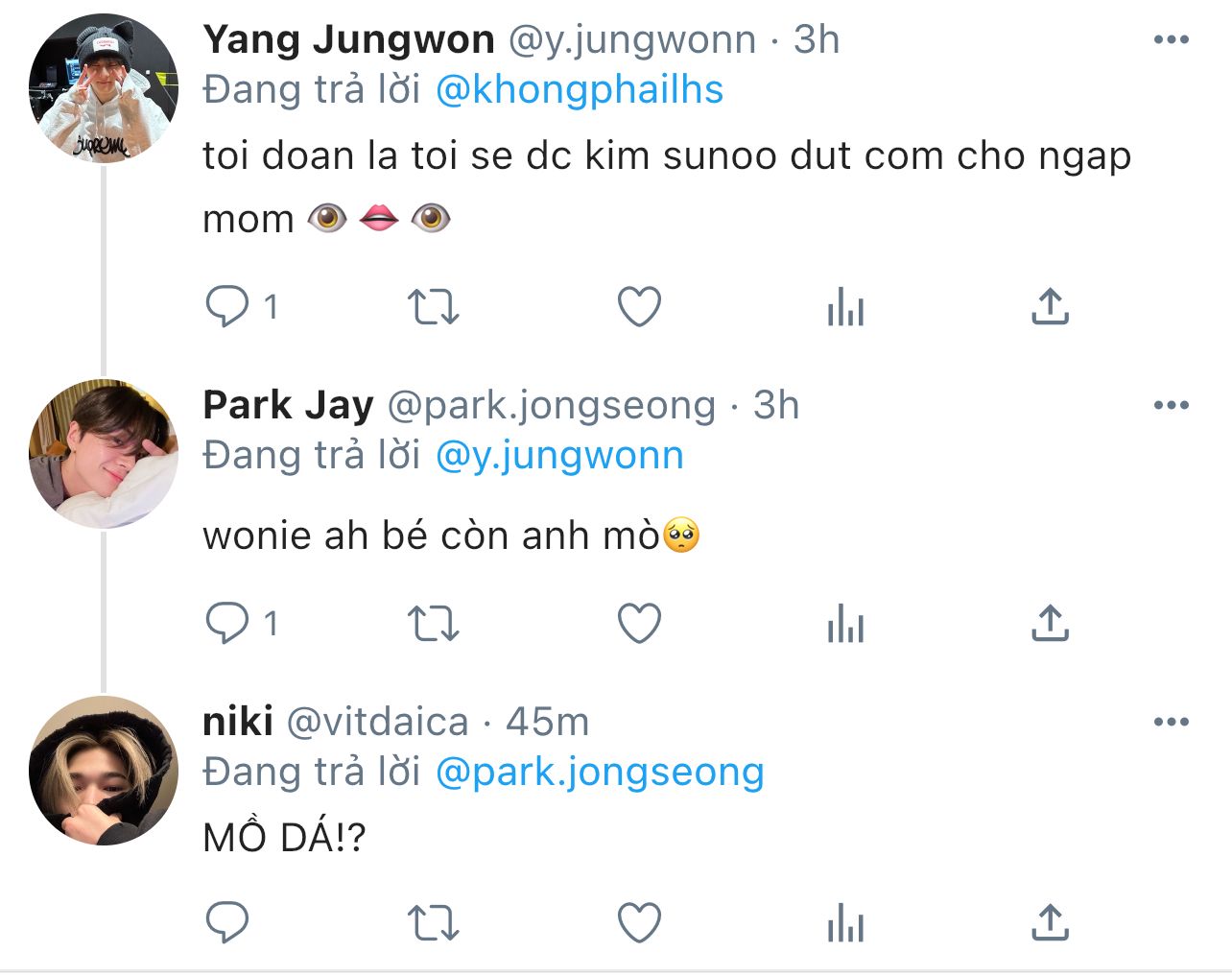Like niki's tweet
The width and height of the screenshot is (1232, 976).
[x=639, y=923]
